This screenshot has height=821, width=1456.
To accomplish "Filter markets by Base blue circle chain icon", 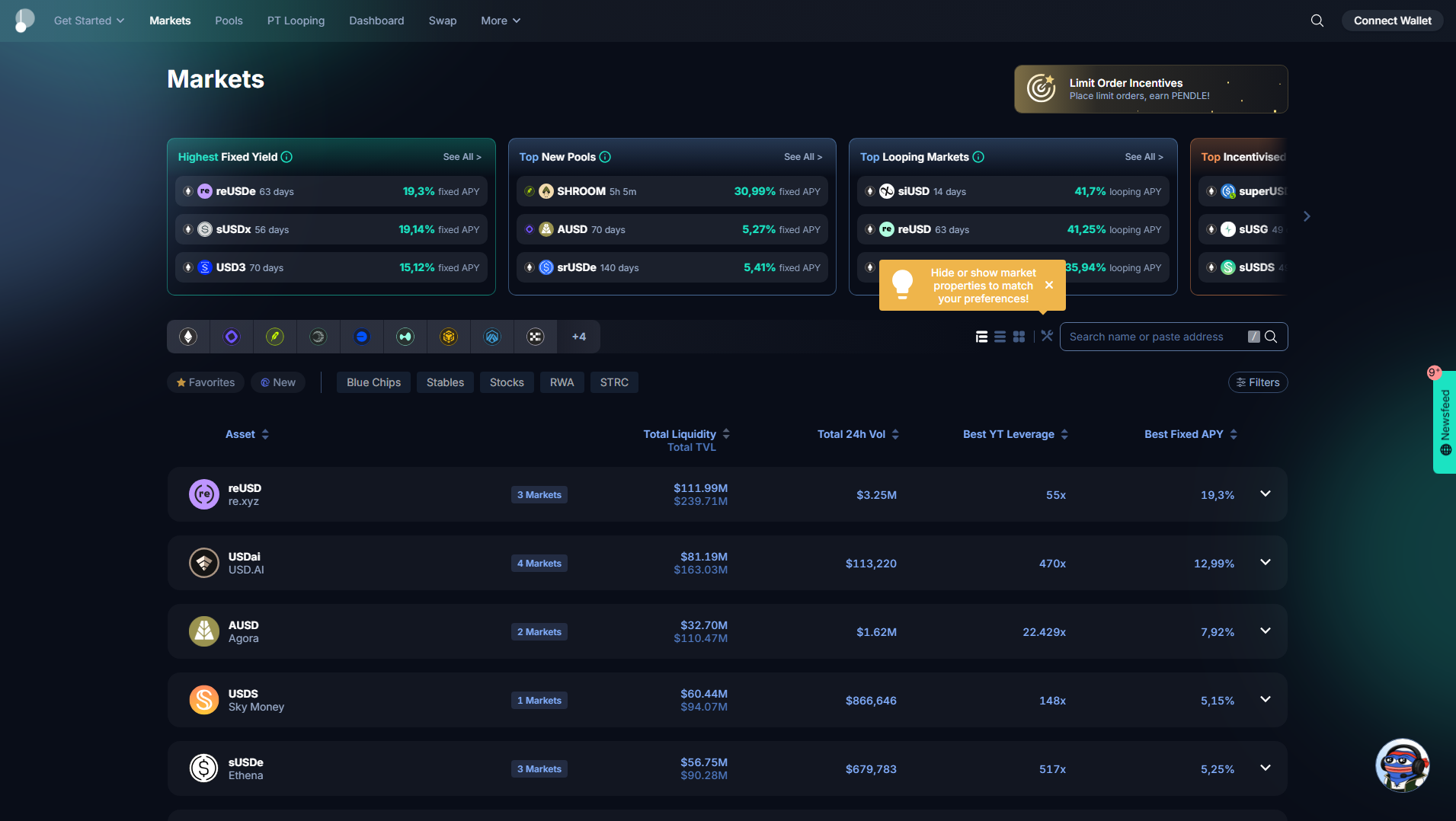I will [x=362, y=337].
